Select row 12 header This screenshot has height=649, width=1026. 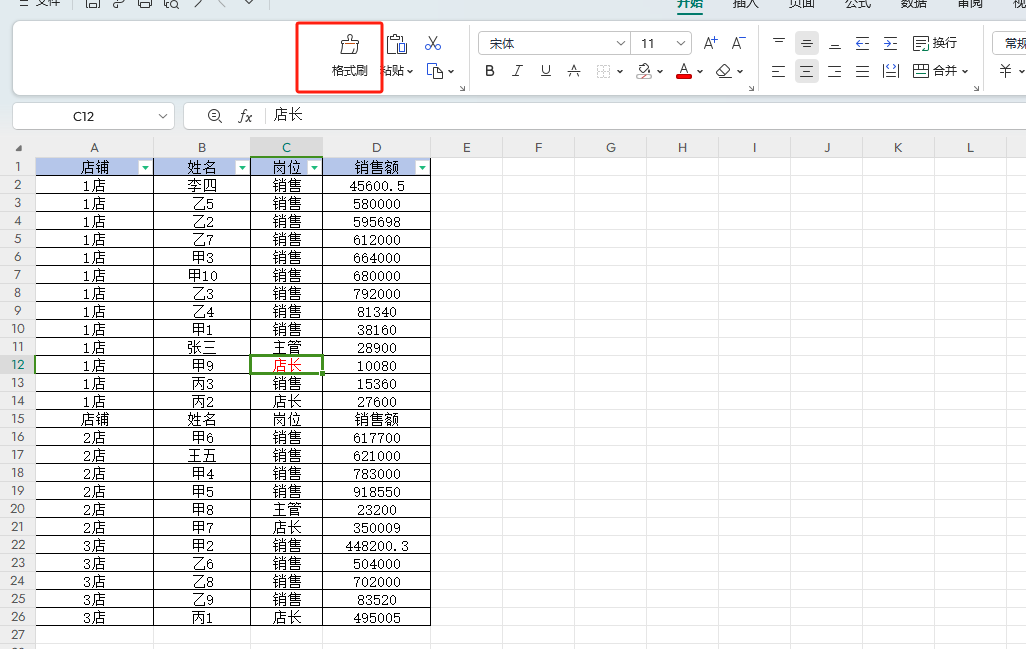[x=18, y=365]
